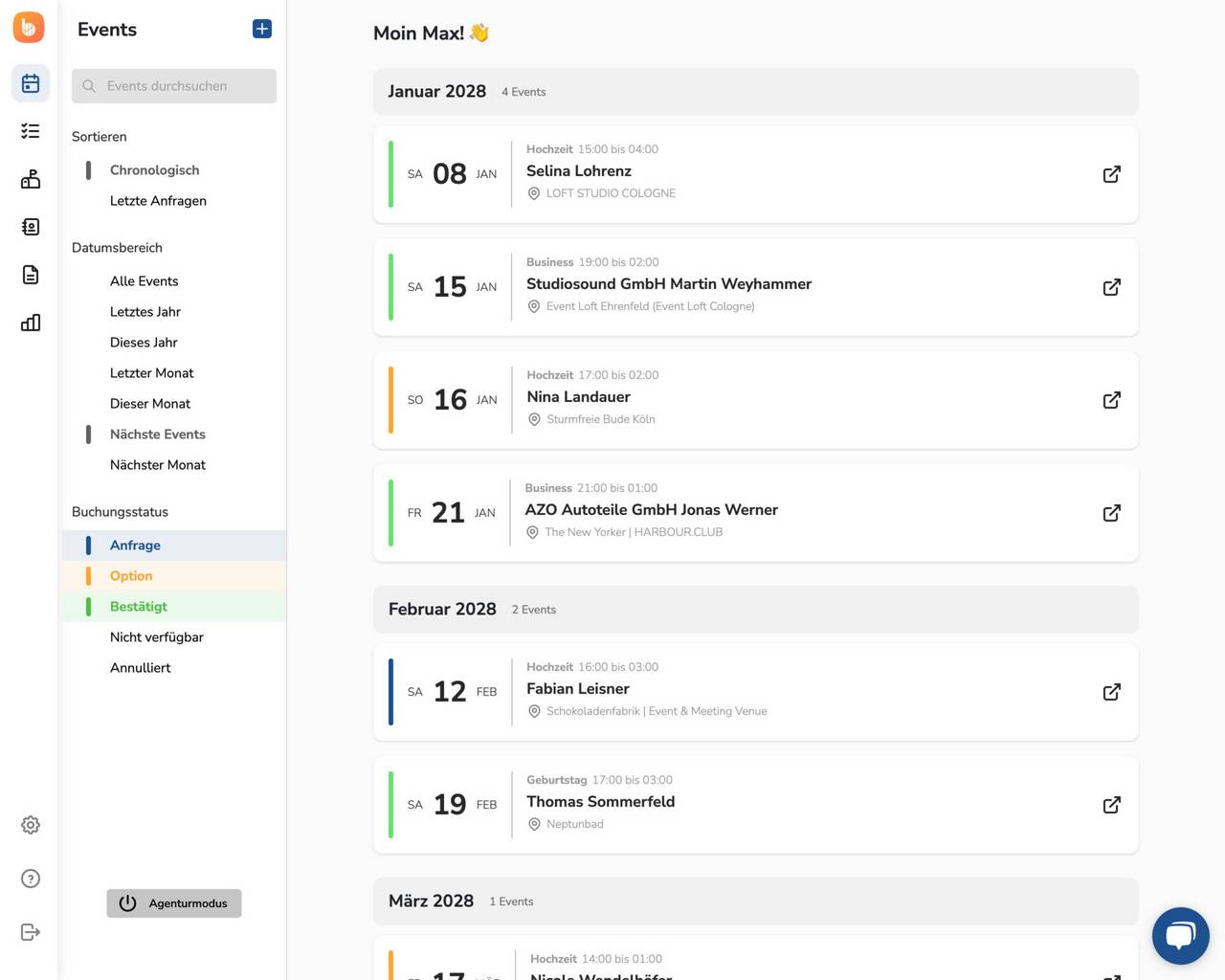Toggle the Anfrage booking status filter

(135, 546)
